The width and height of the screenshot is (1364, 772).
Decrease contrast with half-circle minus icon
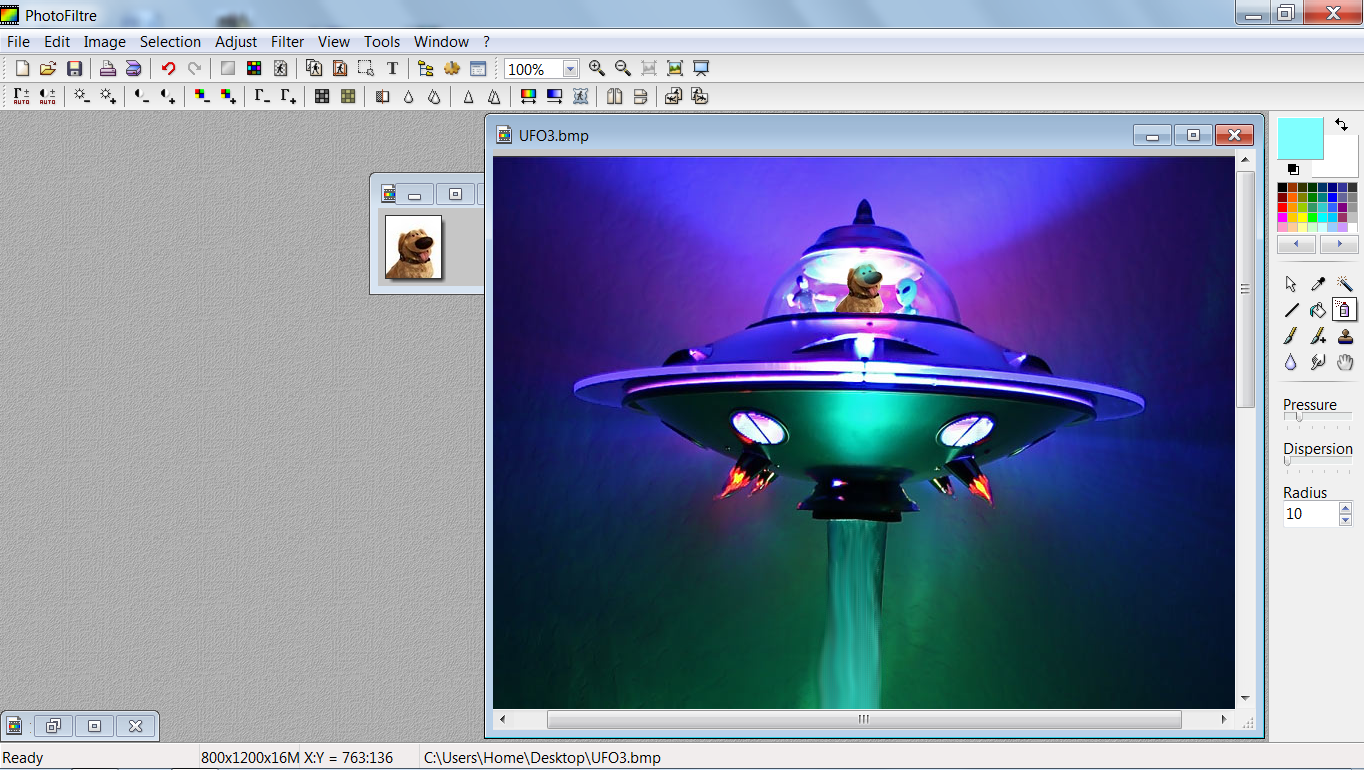(142, 96)
